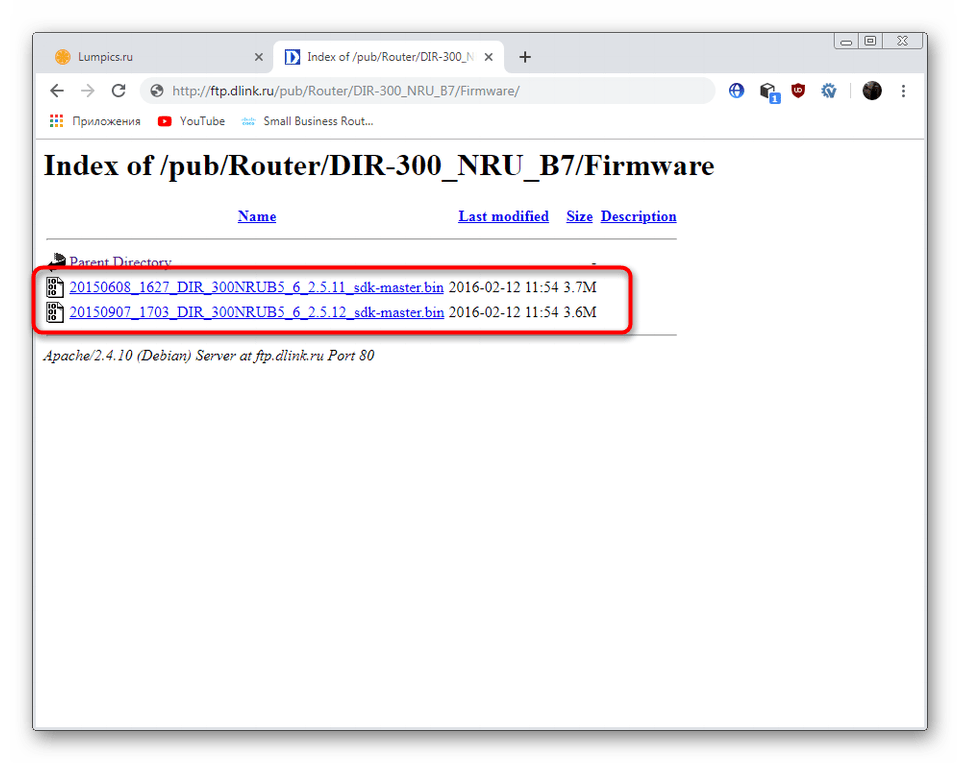Maximize the browser window
The height and width of the screenshot is (763, 960).
(870, 42)
